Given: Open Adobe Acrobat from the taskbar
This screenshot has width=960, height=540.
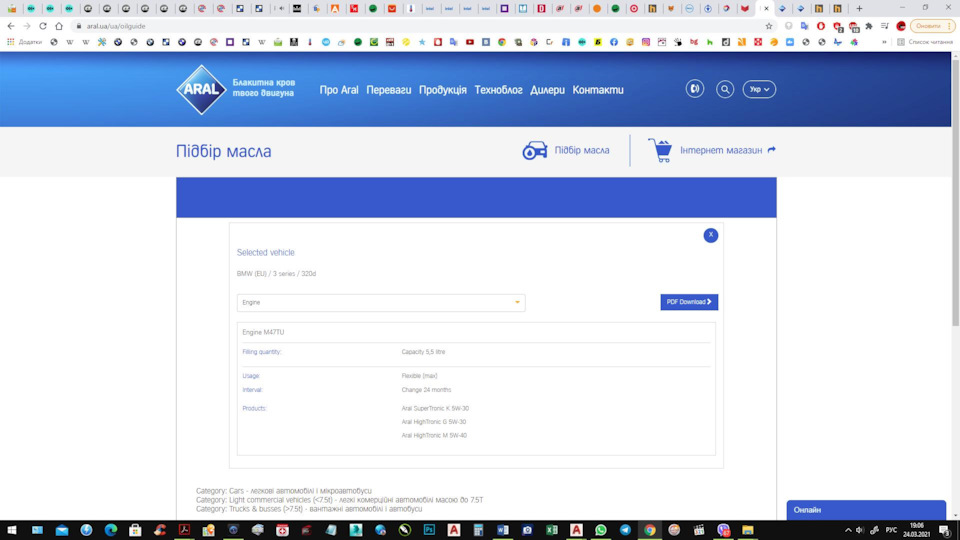Looking at the screenshot, I should click(184, 530).
